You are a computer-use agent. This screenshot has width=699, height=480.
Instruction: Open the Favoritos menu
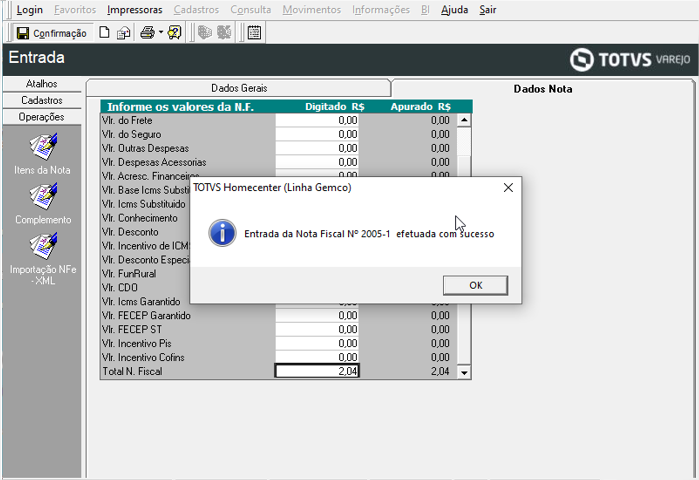[75, 9]
